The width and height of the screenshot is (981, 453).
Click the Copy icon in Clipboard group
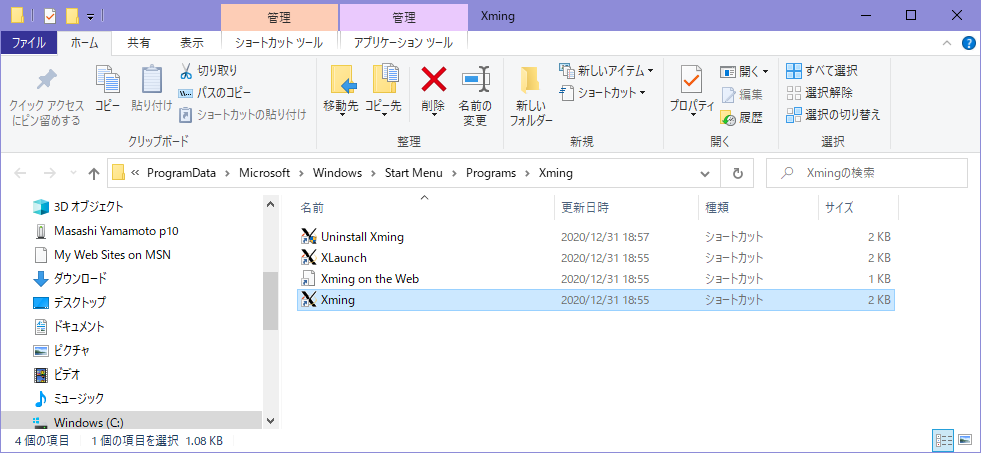coord(108,80)
